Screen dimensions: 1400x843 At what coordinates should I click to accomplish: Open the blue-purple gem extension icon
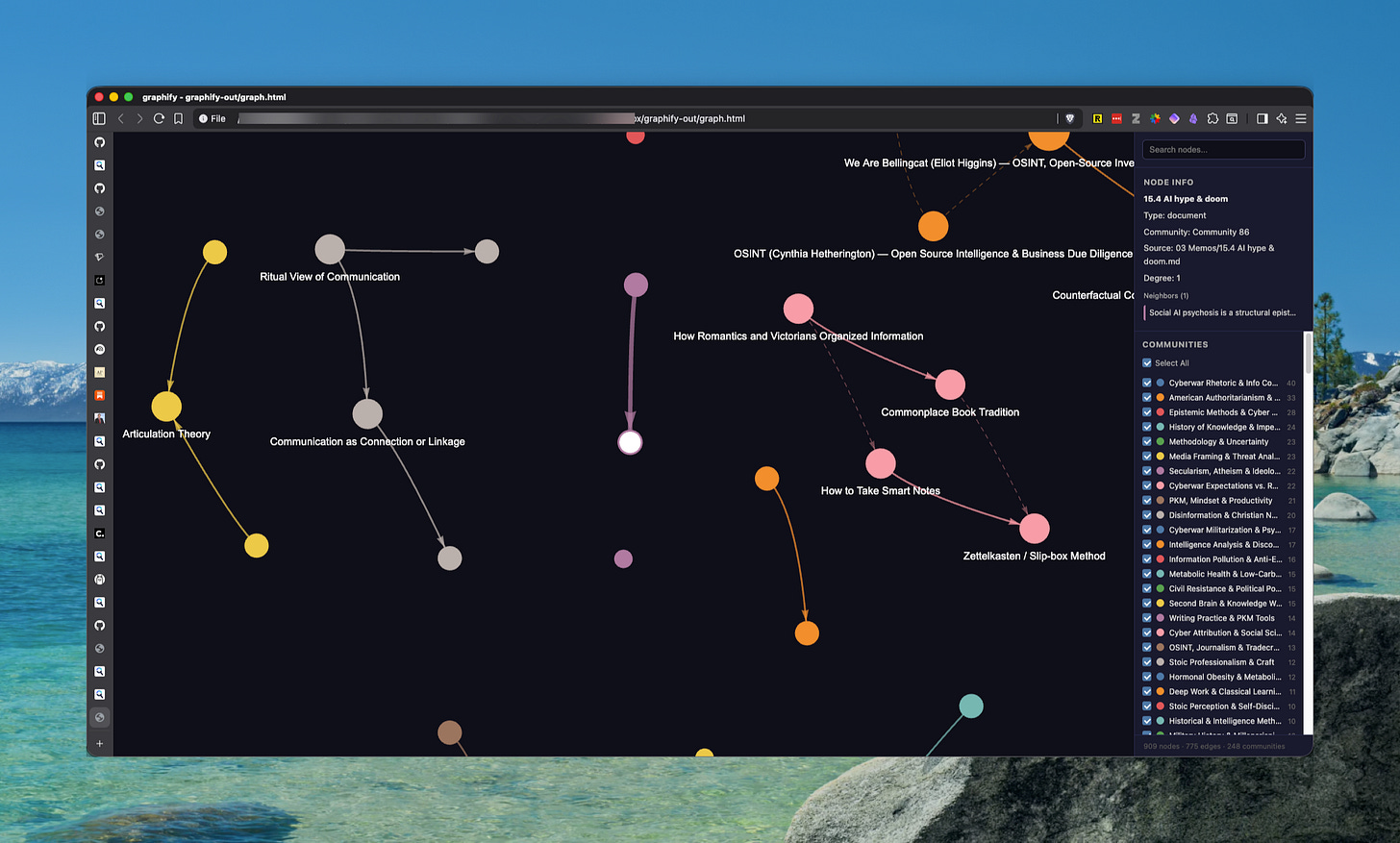1174,118
